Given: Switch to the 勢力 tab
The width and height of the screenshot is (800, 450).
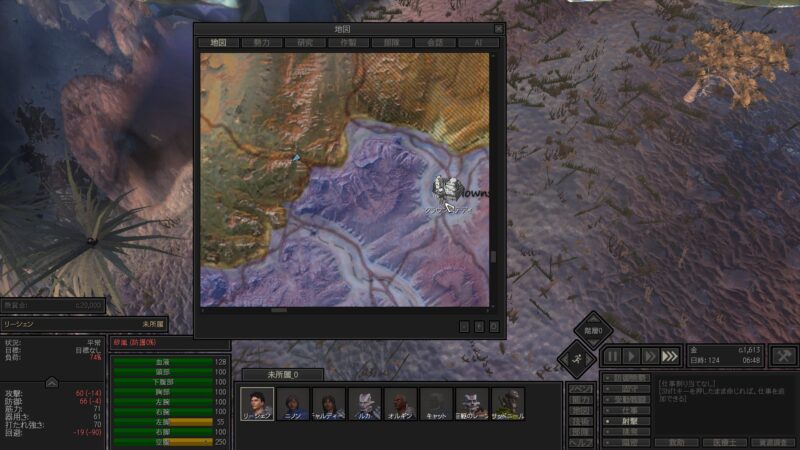Looking at the screenshot, I should click(262, 43).
